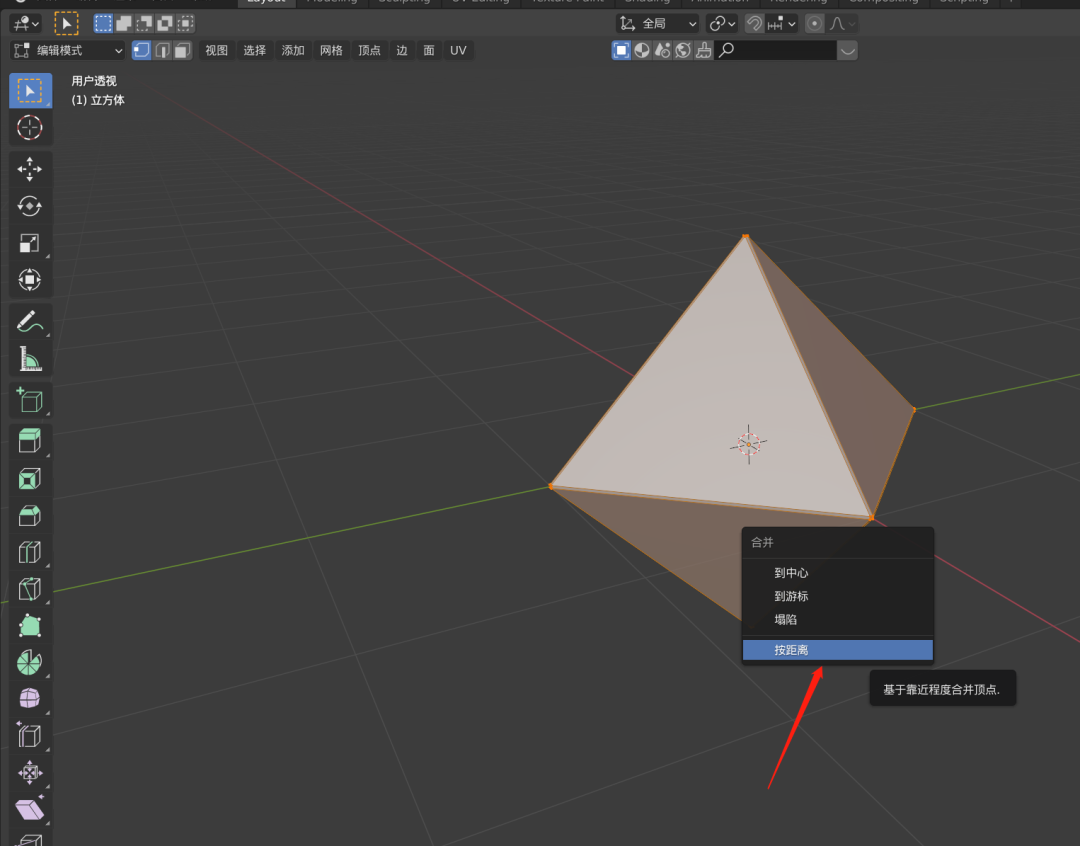This screenshot has height=846, width=1080.
Task: Activate the Knife tool
Action: point(30,589)
